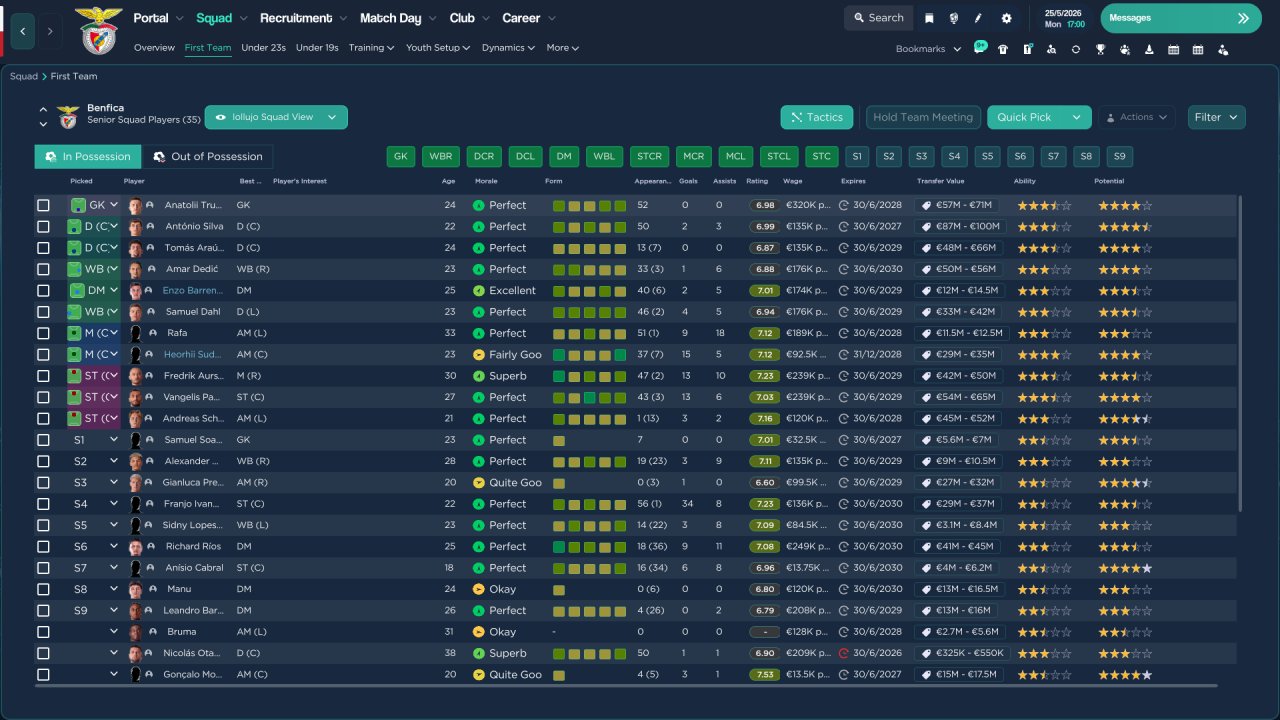The width and height of the screenshot is (1280, 720).
Task: Select the checkbox next to Rafa
Action: click(x=43, y=333)
